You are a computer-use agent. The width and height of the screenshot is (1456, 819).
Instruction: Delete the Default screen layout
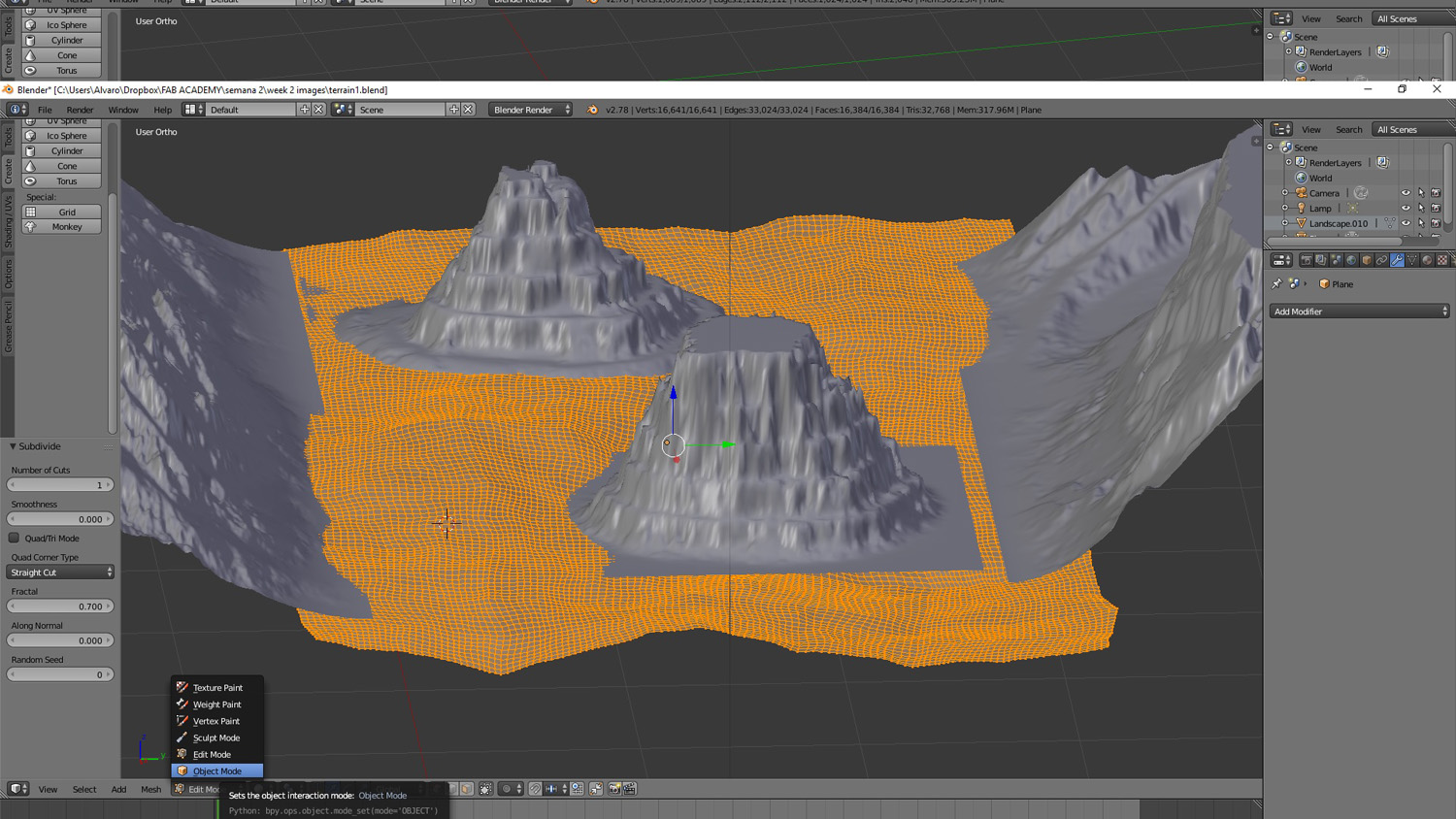[x=318, y=110]
